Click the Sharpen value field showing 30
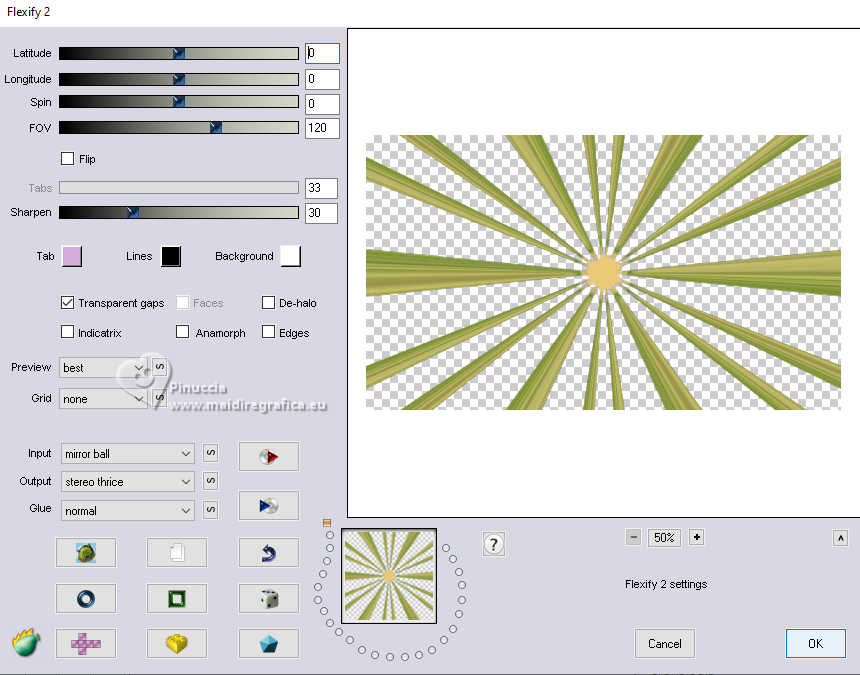 click(x=321, y=213)
